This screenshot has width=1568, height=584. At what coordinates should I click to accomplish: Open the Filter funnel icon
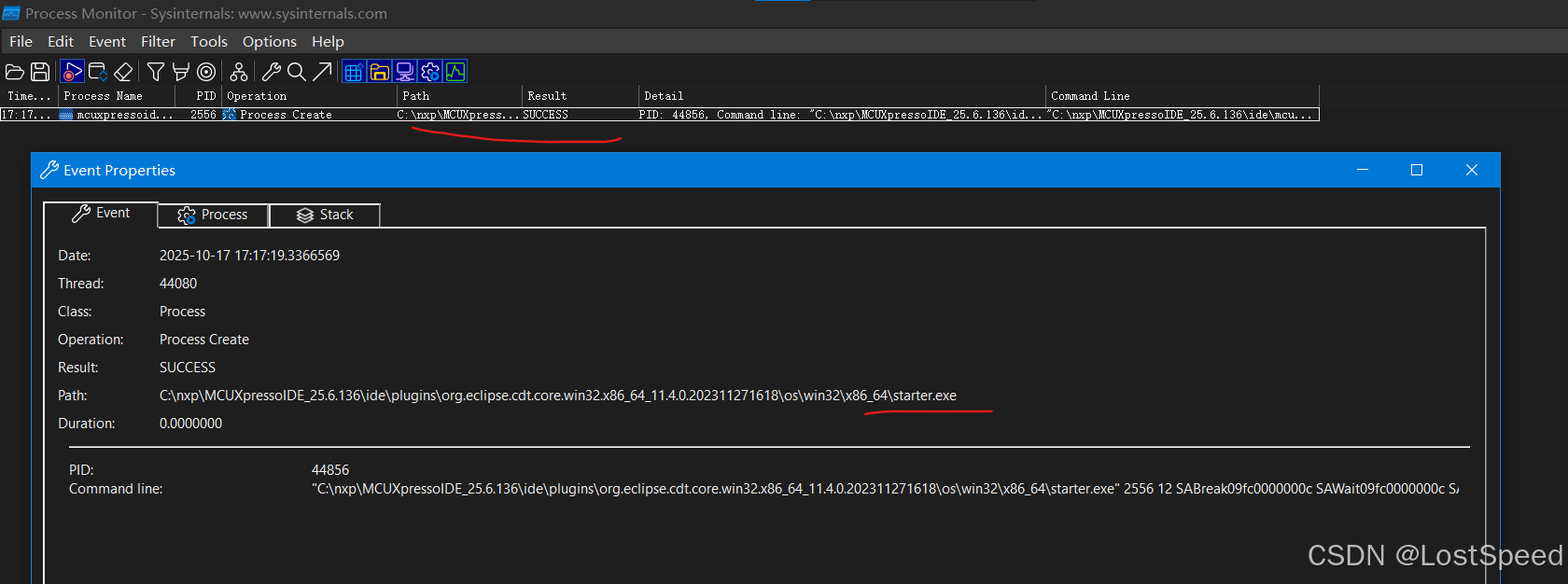(156, 72)
